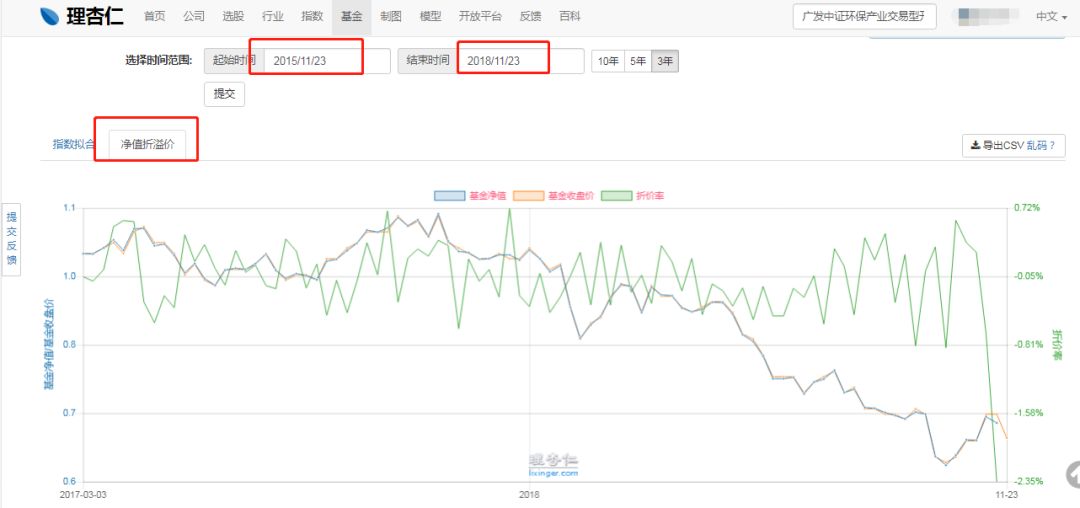Click the -0.81% right axis value
The width and height of the screenshot is (1080, 508).
(1028, 344)
